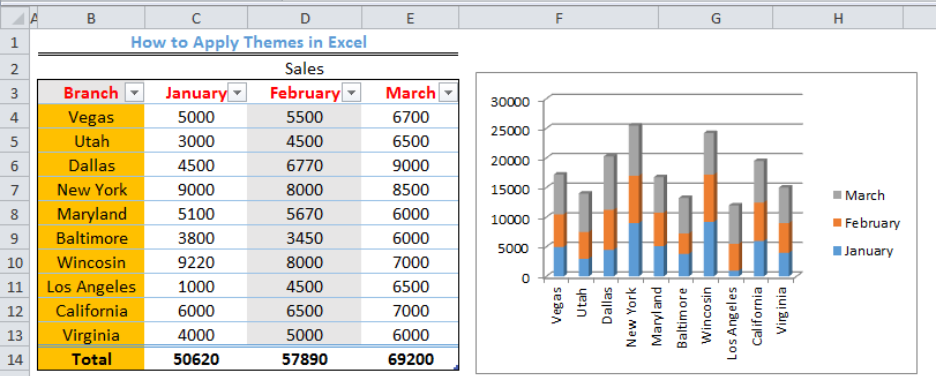Click the March legend entry in chart
Image resolution: width=938 pixels, height=379 pixels.
click(858, 195)
